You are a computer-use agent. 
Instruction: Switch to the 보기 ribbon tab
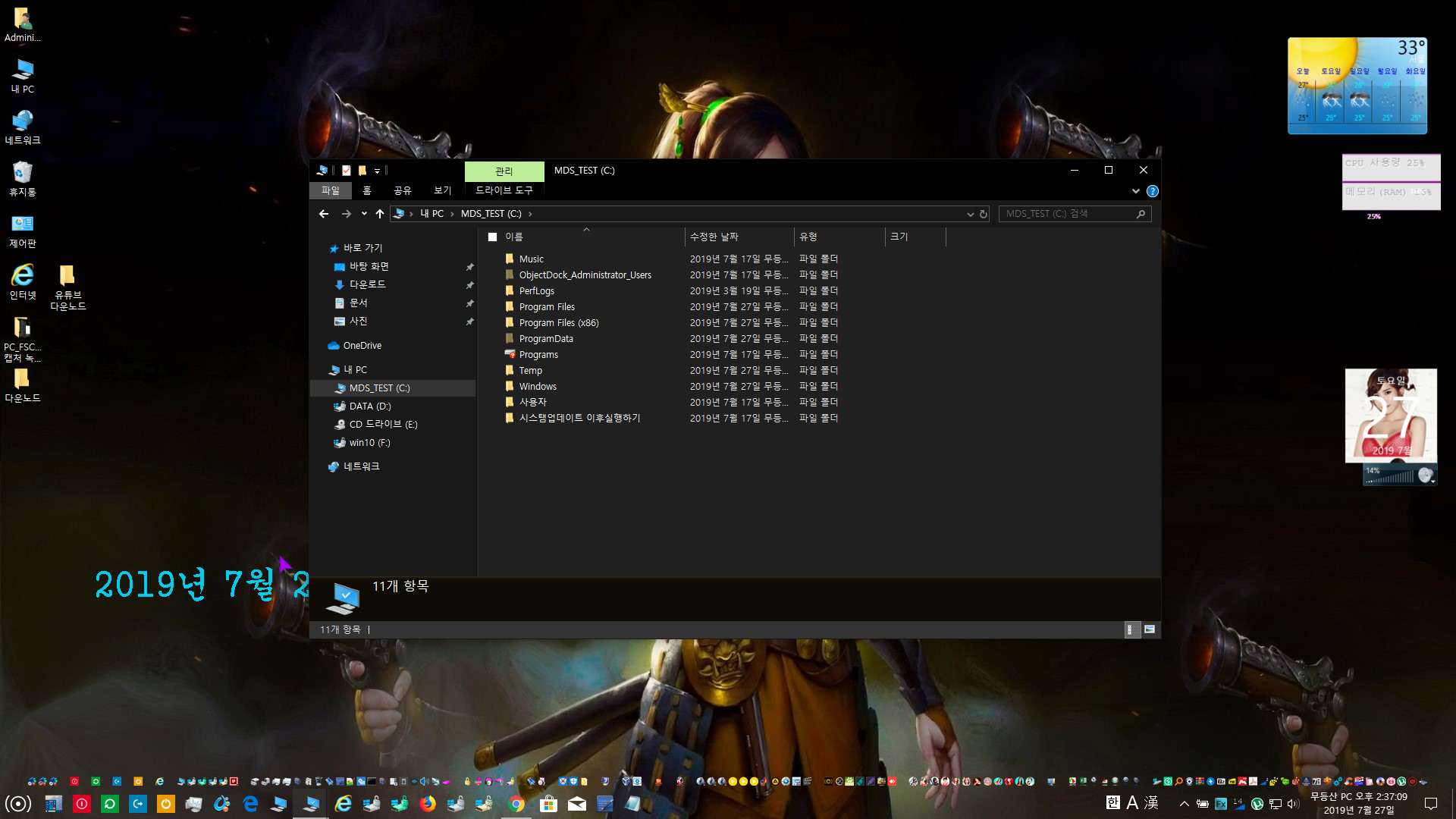[442, 190]
